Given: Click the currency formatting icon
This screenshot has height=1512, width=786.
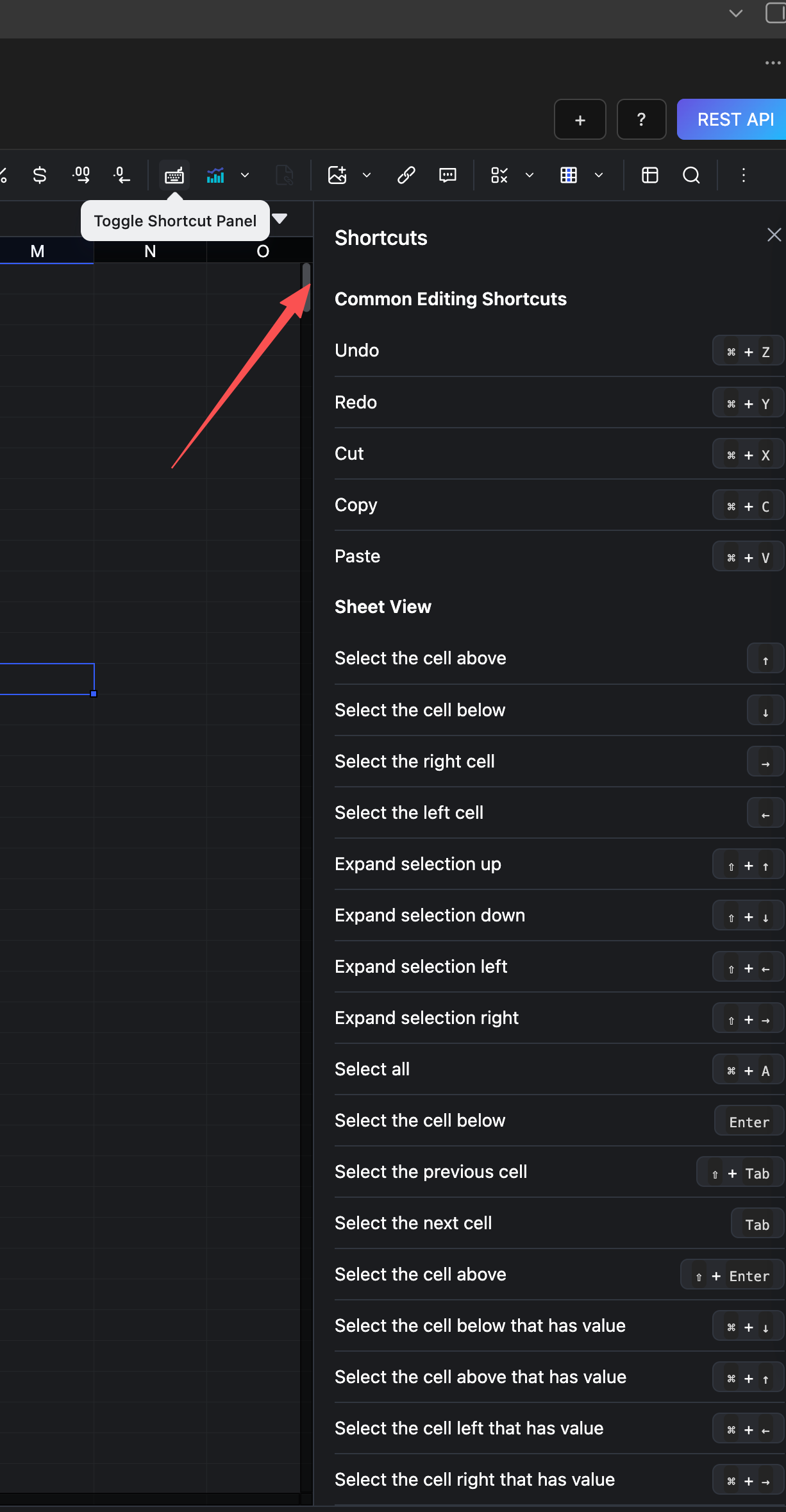Looking at the screenshot, I should point(39,174).
